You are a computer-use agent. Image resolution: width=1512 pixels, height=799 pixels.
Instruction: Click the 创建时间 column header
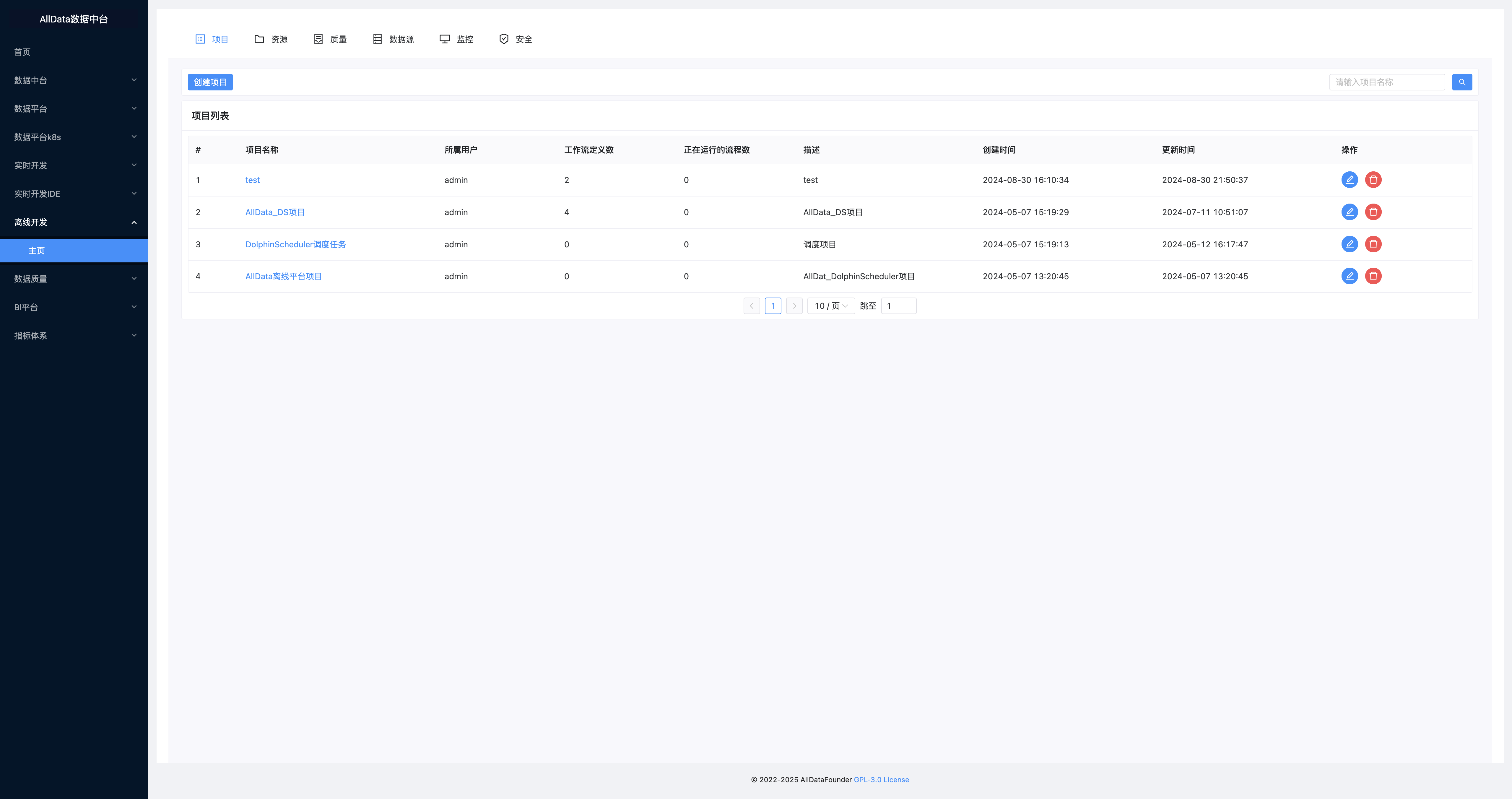(999, 150)
